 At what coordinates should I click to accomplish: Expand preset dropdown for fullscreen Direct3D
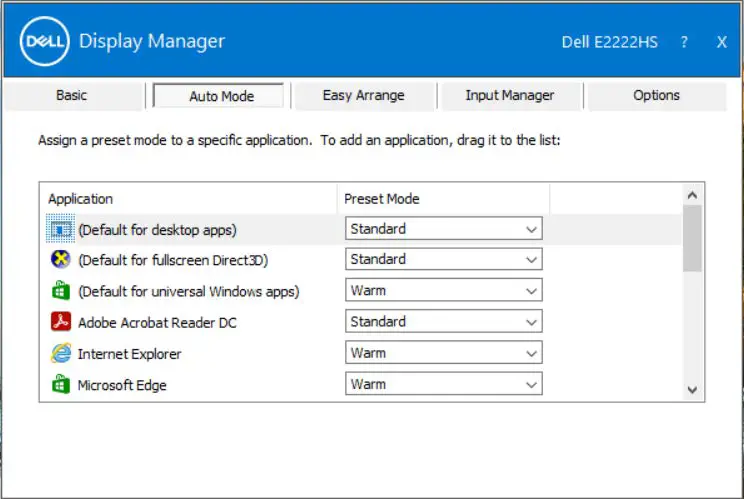pos(443,260)
